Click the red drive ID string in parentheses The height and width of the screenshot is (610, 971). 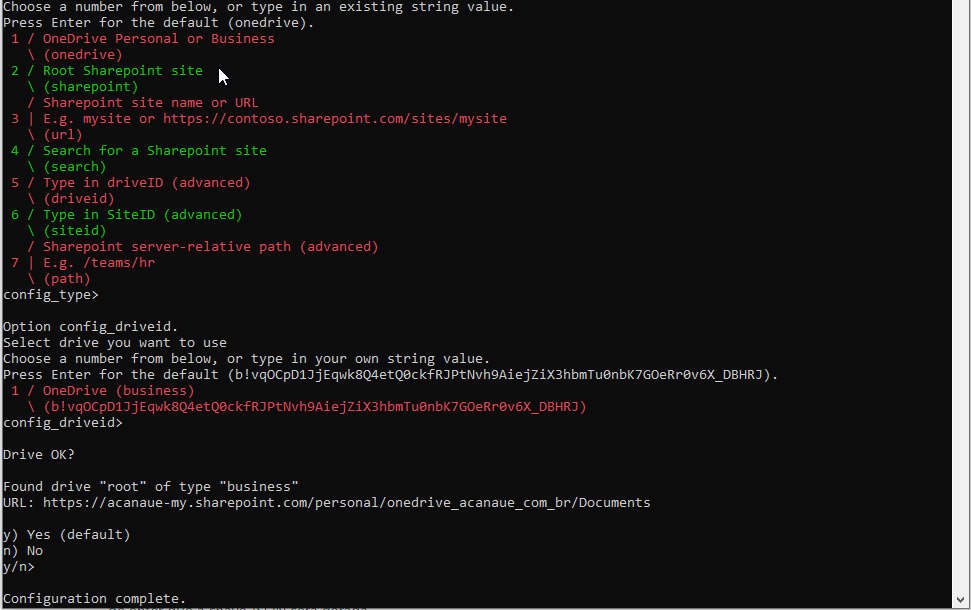tap(315, 407)
